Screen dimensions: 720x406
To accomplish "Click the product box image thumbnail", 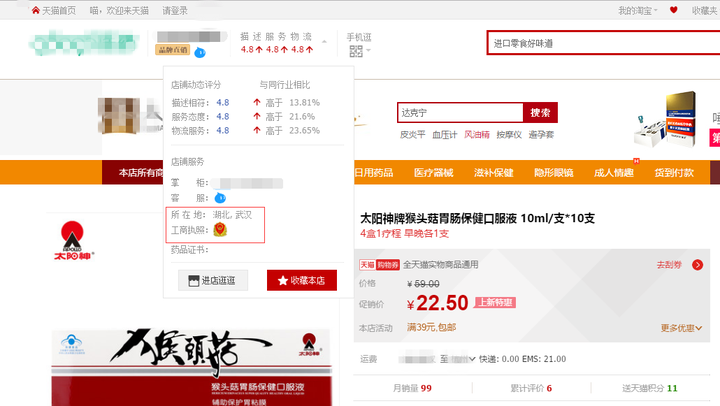I will (191, 367).
